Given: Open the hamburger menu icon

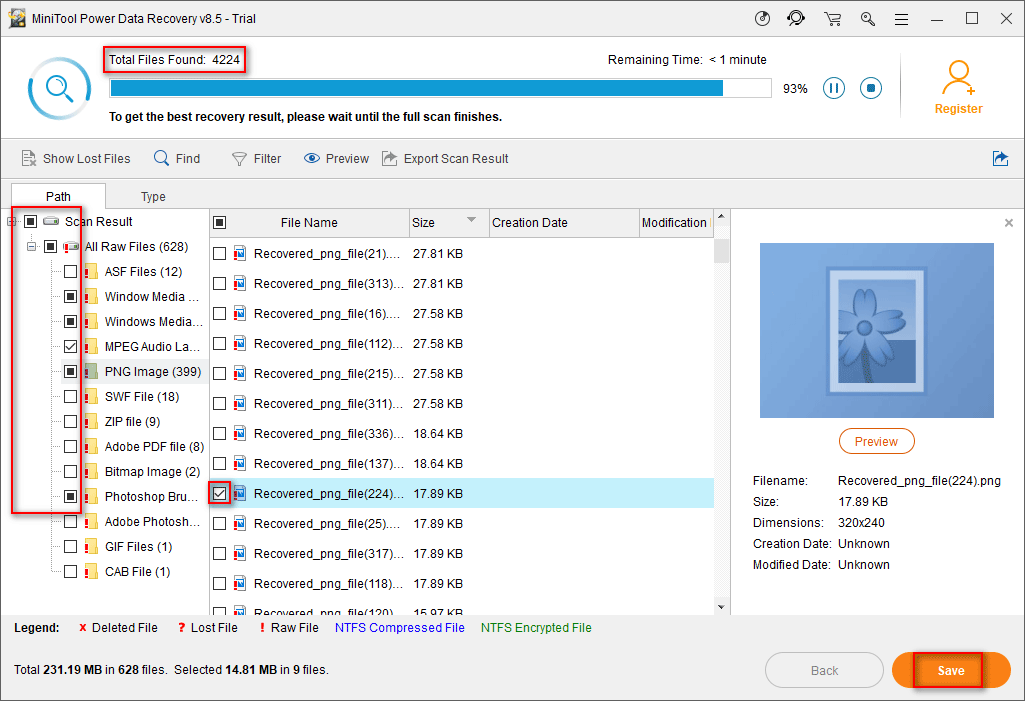Looking at the screenshot, I should (901, 20).
